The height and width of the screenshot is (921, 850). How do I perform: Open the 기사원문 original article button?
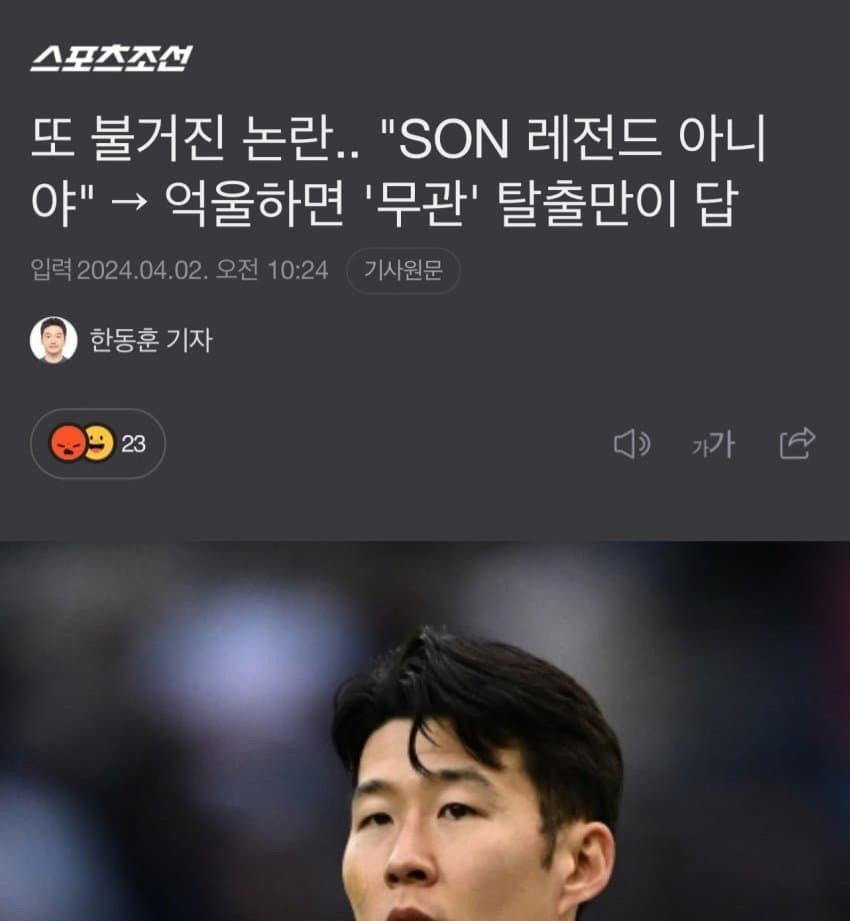[403, 271]
